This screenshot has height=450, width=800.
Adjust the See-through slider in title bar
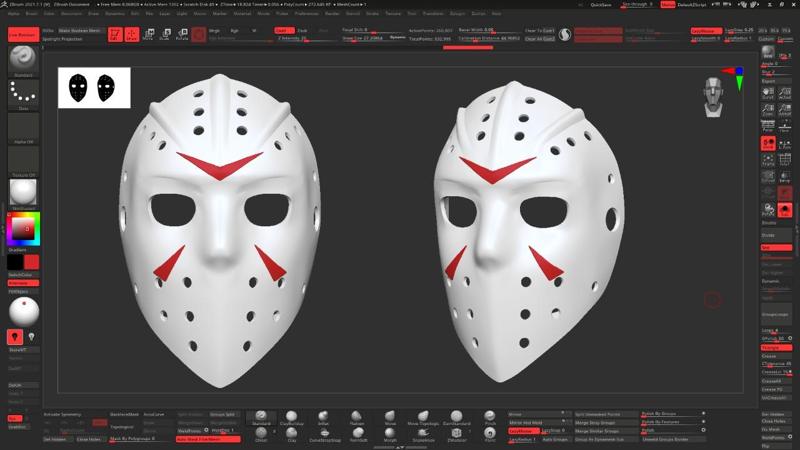[x=638, y=5]
